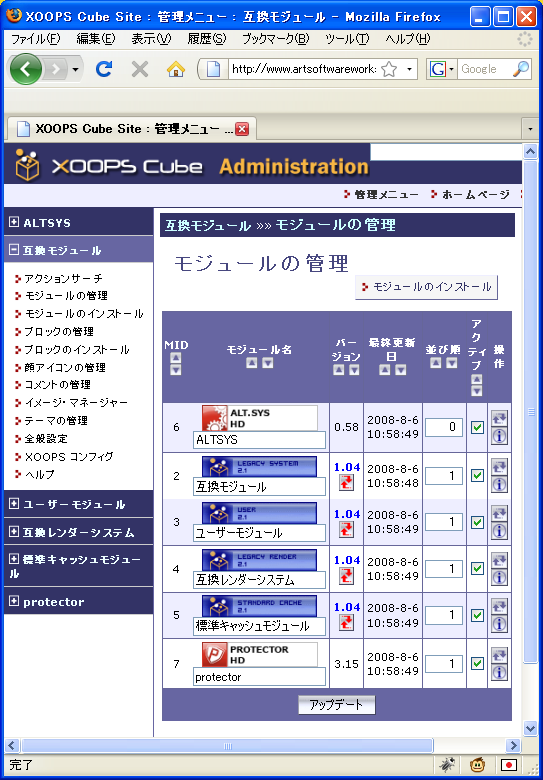Toggle active checkbox for 互換モジュール
The image size is (543, 780).
pos(477,476)
